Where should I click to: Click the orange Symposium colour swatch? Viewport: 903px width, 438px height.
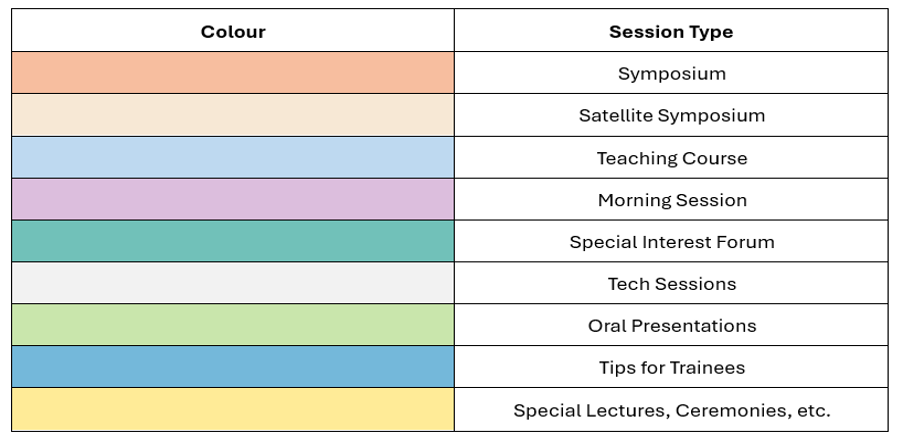pyautogui.click(x=233, y=73)
